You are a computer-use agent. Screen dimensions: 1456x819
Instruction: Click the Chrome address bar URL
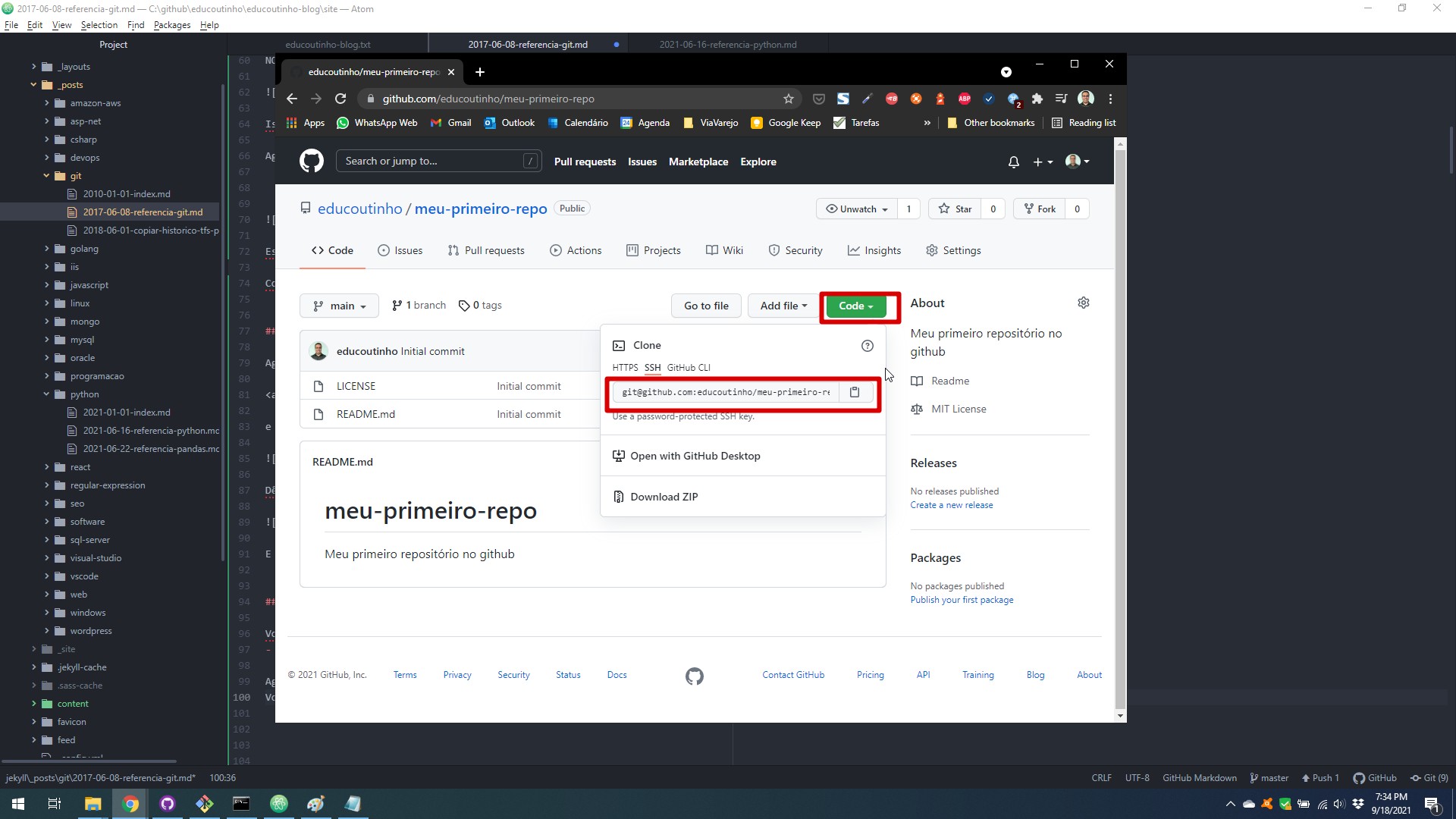[x=488, y=99]
